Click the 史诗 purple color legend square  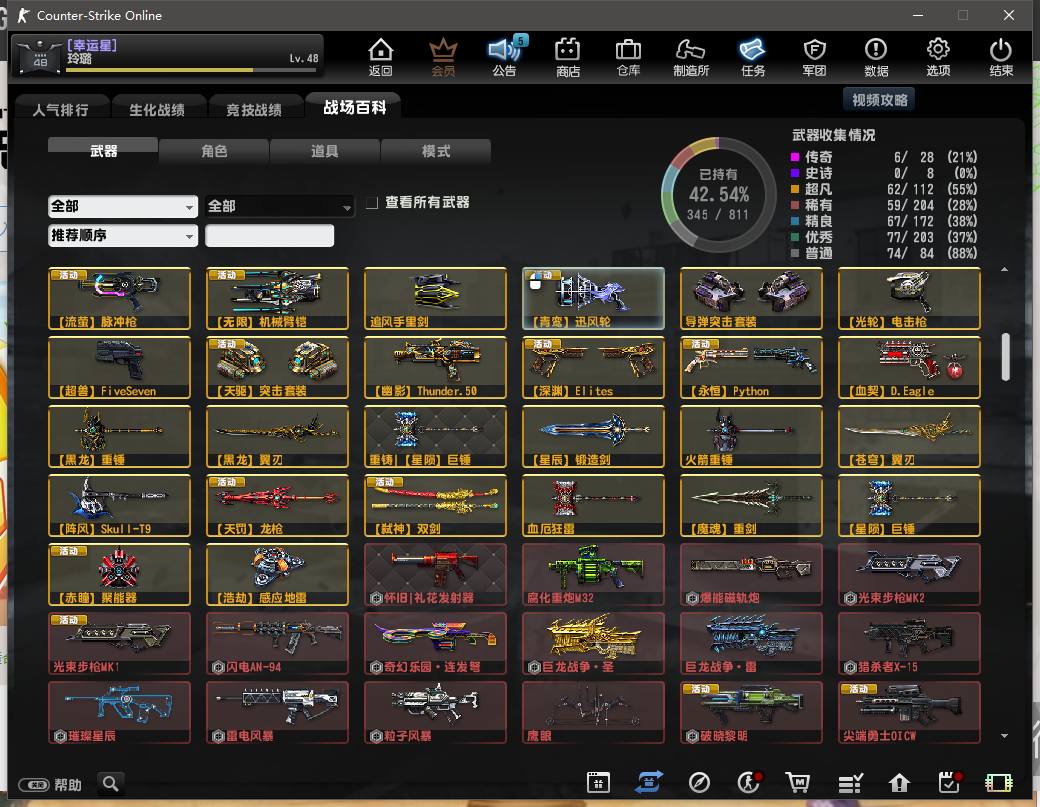pos(795,173)
